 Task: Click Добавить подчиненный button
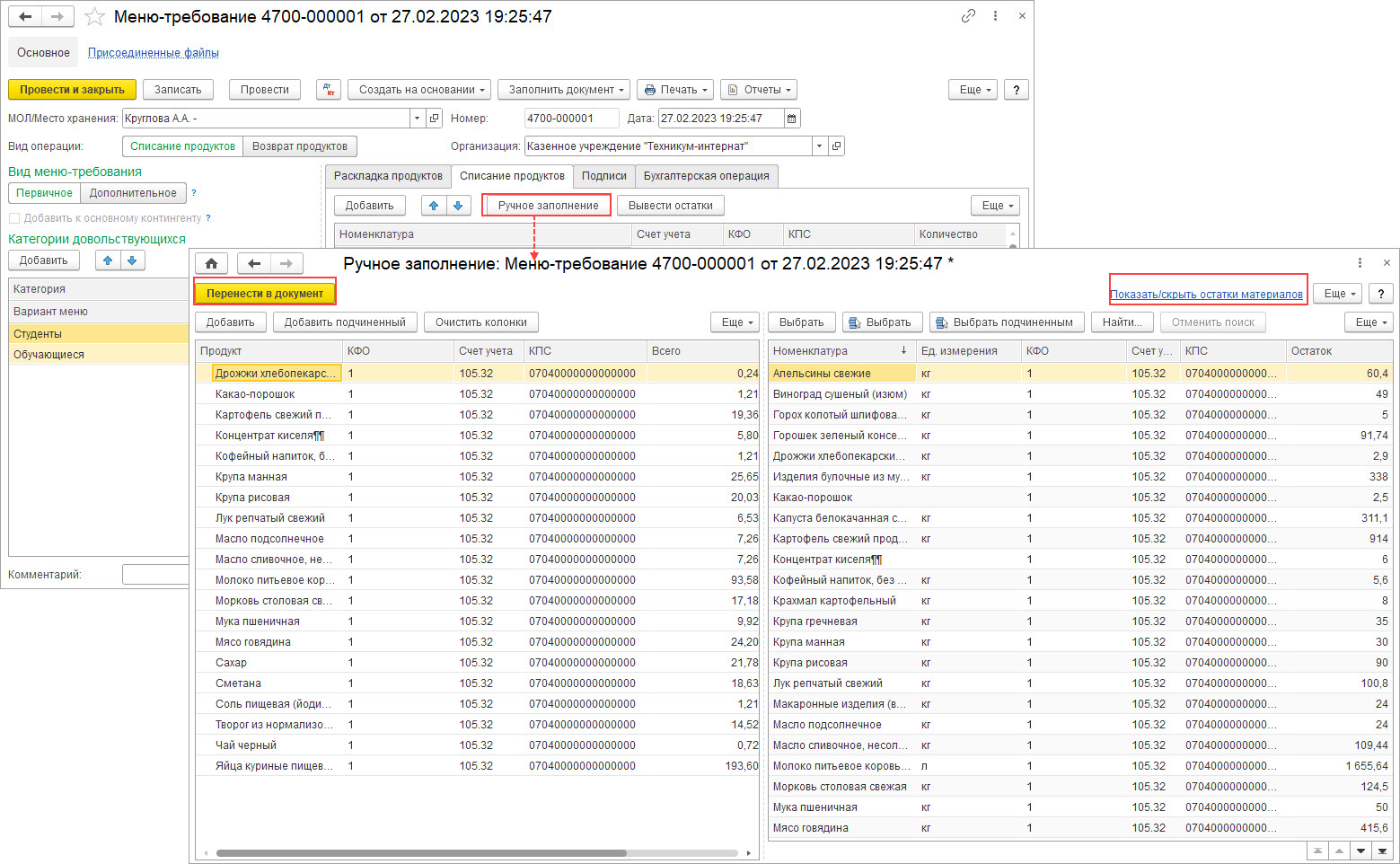[x=345, y=322]
